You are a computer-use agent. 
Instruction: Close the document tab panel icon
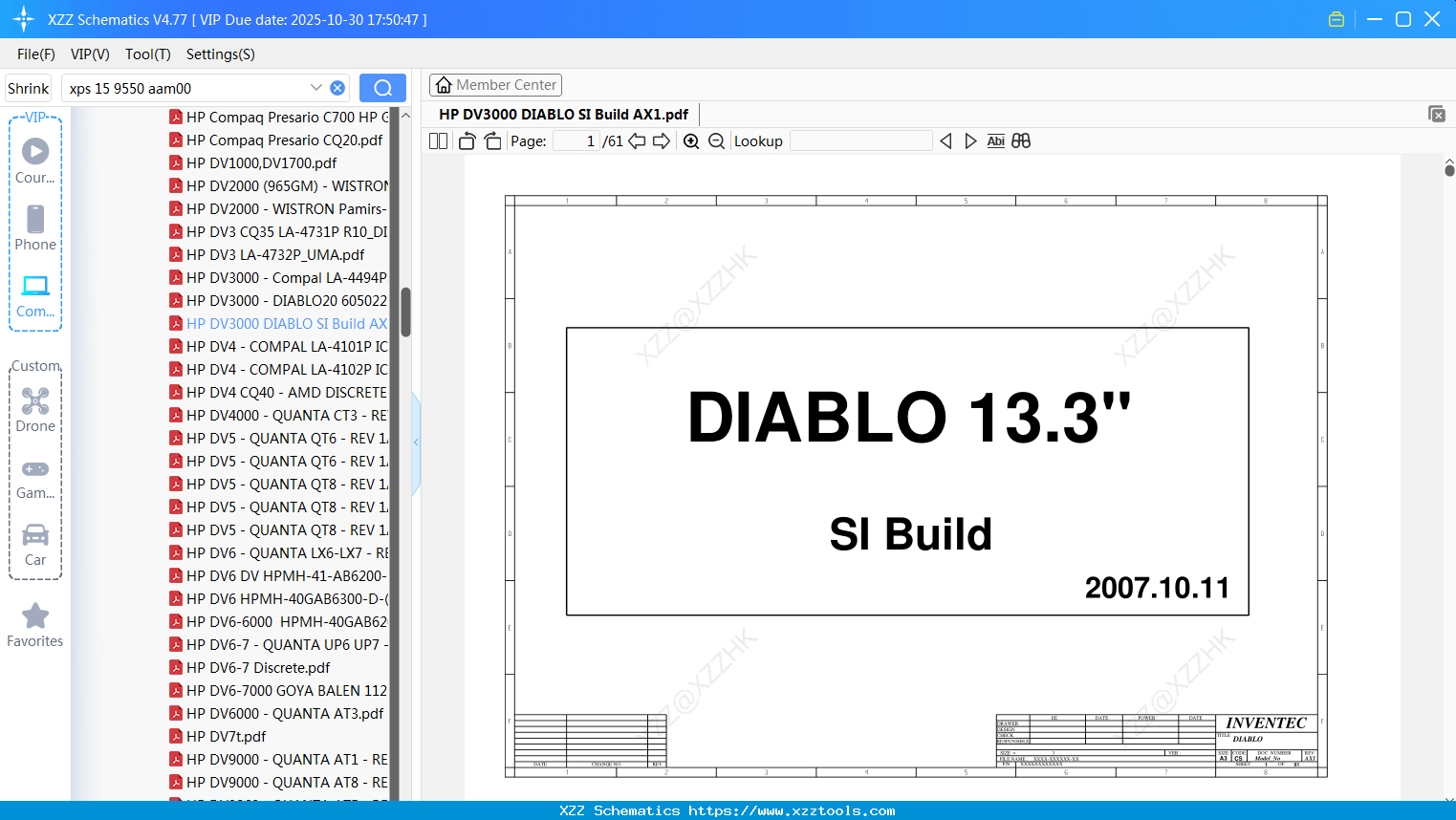1437,114
